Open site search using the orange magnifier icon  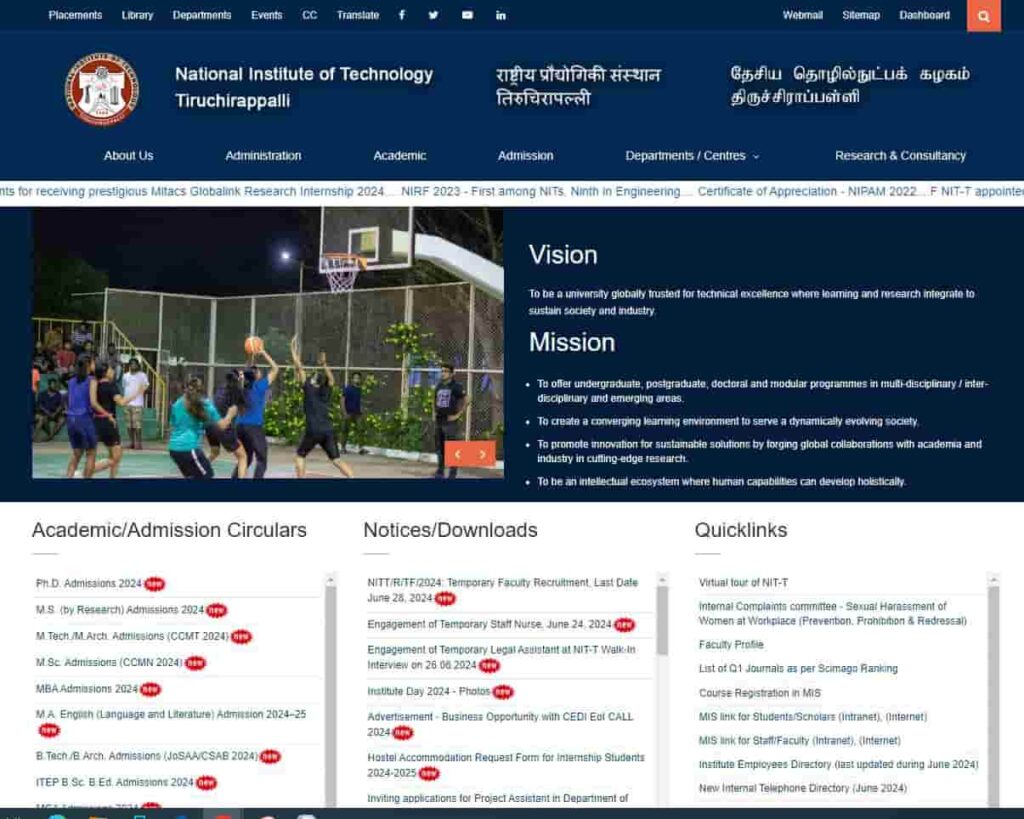(x=983, y=16)
